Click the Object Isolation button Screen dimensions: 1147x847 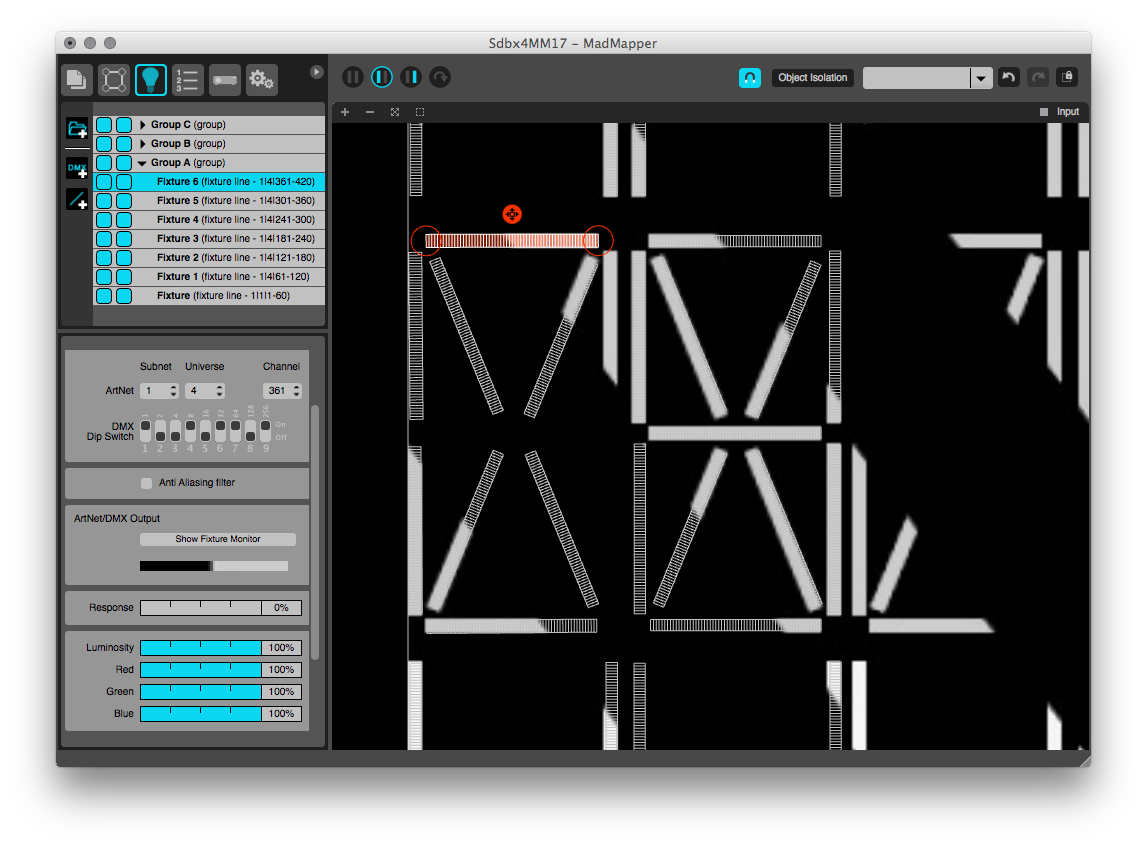pyautogui.click(x=812, y=78)
